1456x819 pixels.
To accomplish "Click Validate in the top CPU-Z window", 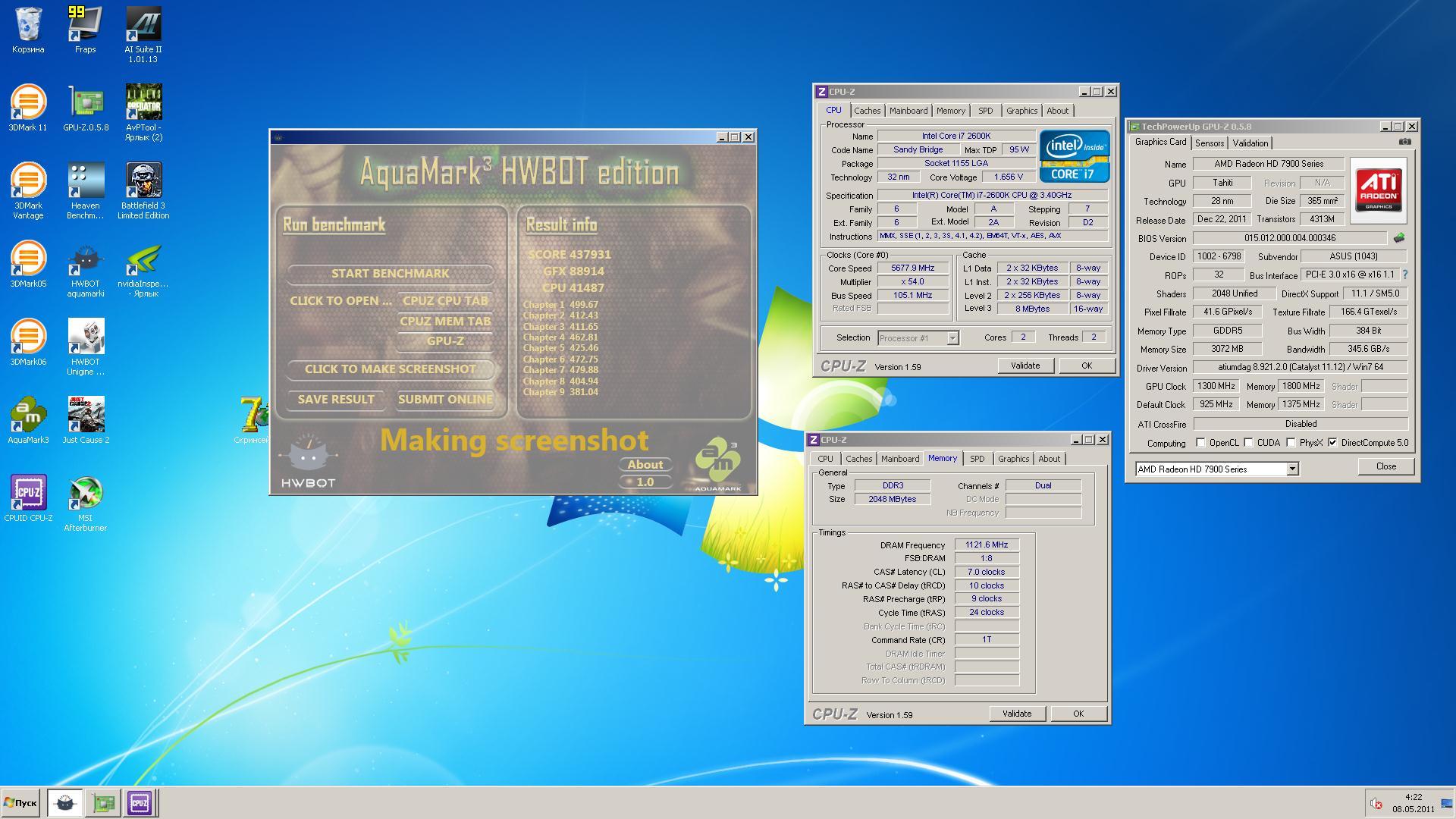I will 1025,366.
